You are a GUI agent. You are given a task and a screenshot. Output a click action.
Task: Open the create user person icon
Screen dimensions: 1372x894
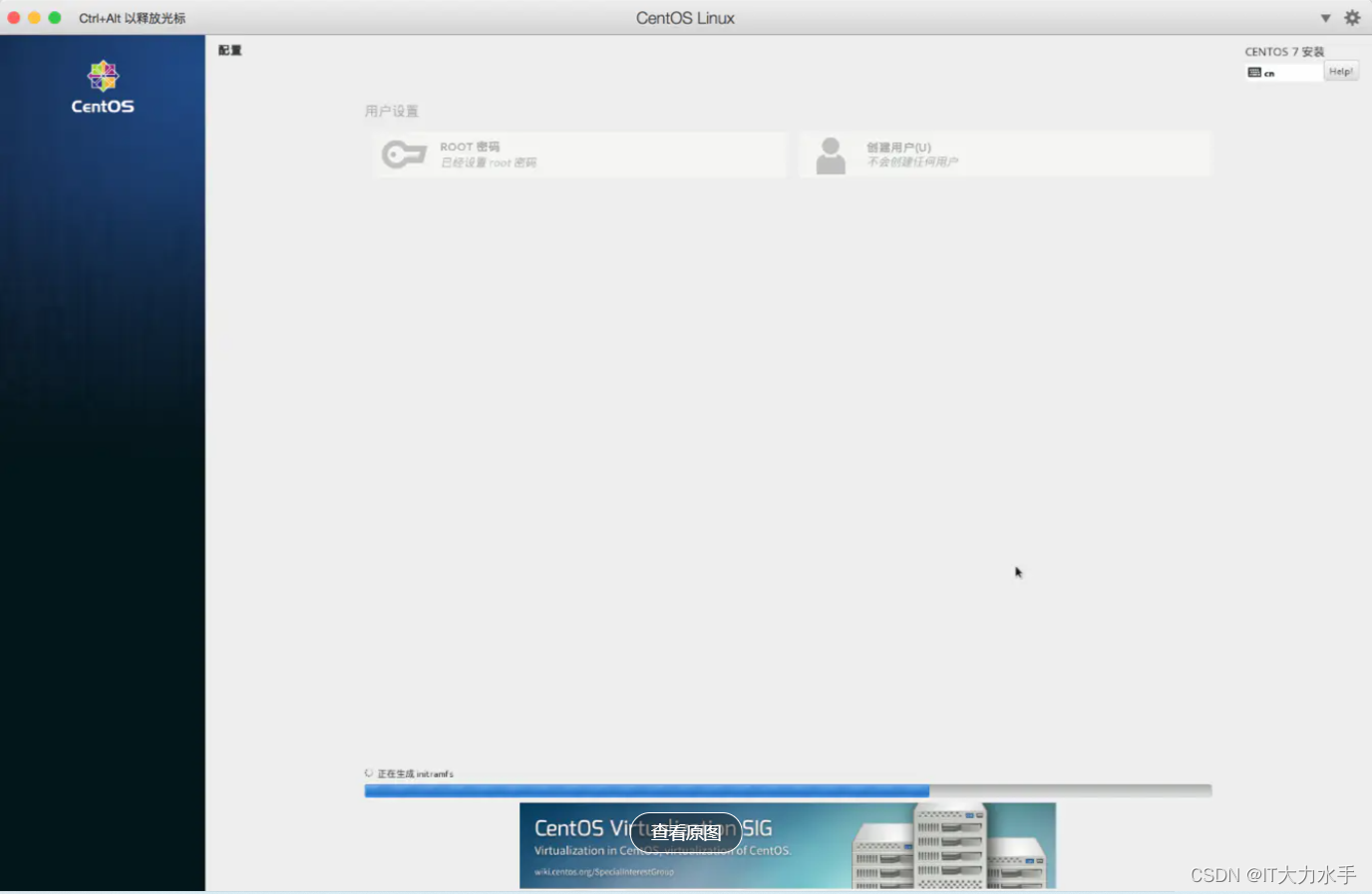[831, 155]
